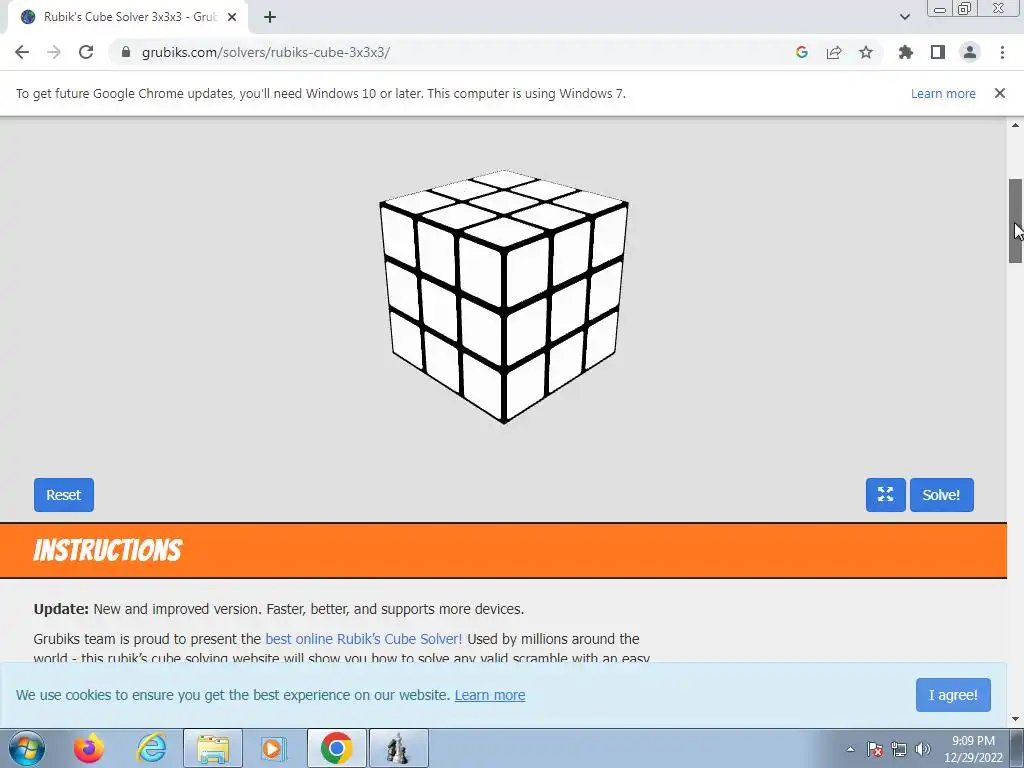Open the Extensions puzzle-piece menu
Screen dimensions: 1024x768
click(906, 52)
